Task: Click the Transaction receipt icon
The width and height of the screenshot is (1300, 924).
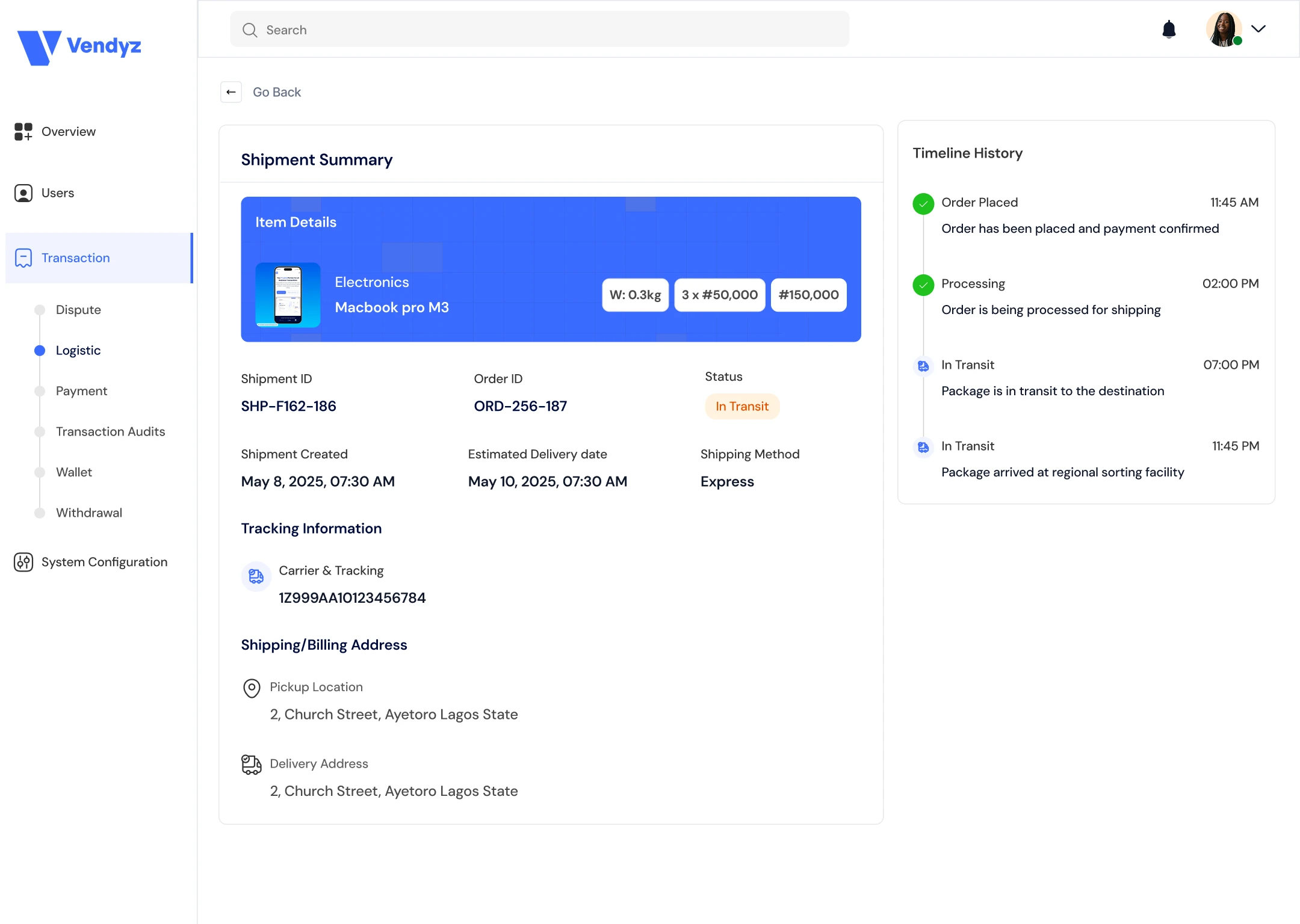Action: click(23, 258)
